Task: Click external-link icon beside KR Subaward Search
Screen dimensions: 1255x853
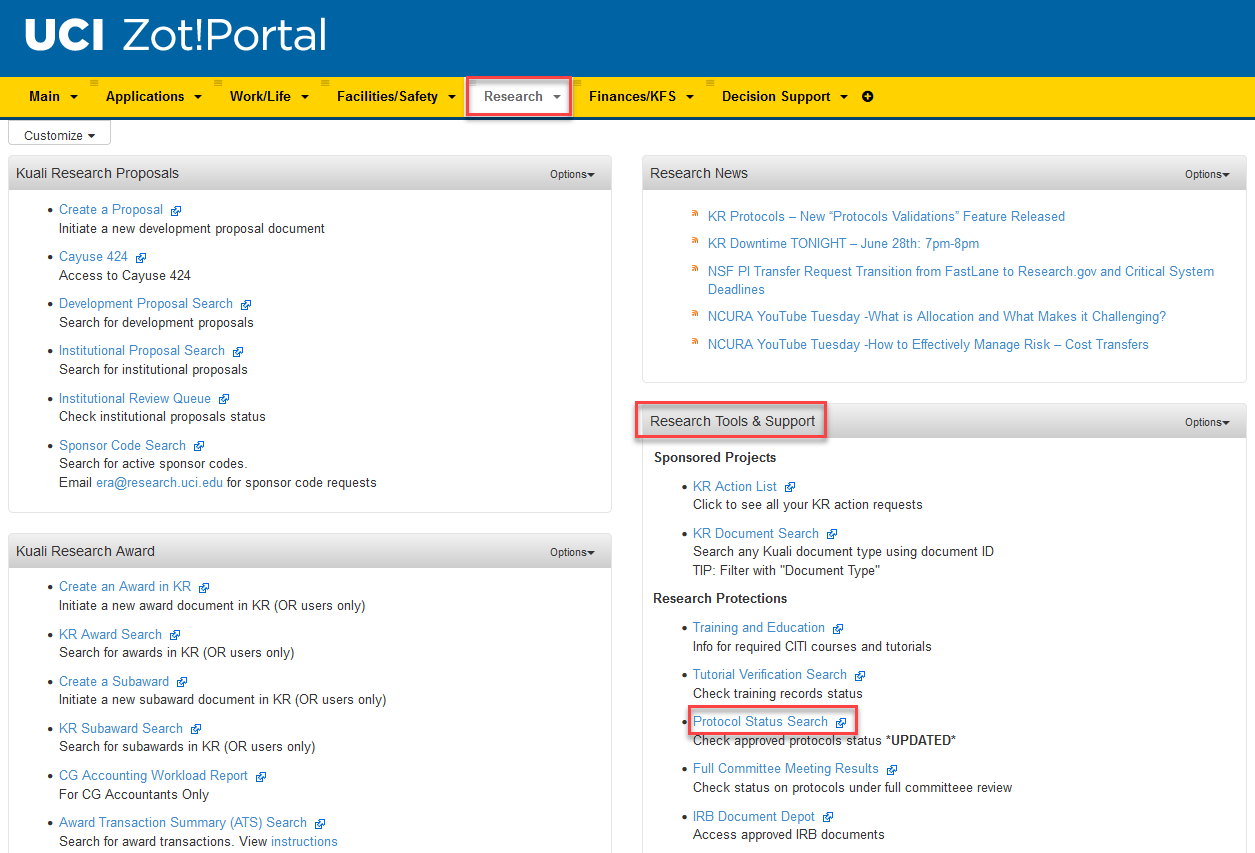Action: click(196, 729)
